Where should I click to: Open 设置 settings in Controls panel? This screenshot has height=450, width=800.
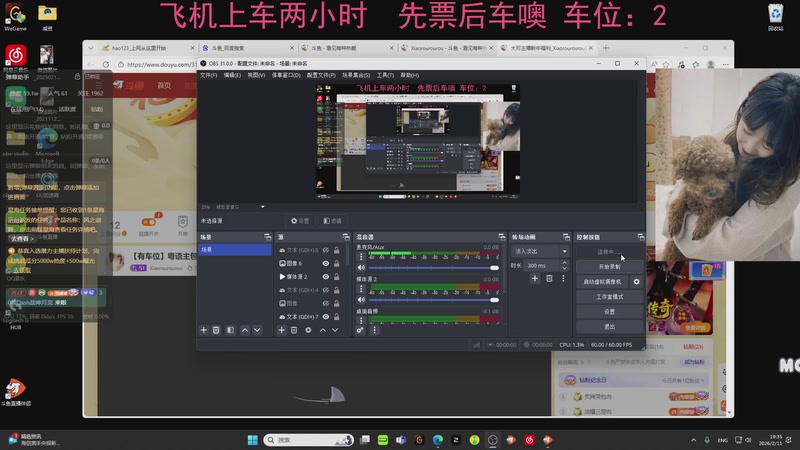[609, 311]
